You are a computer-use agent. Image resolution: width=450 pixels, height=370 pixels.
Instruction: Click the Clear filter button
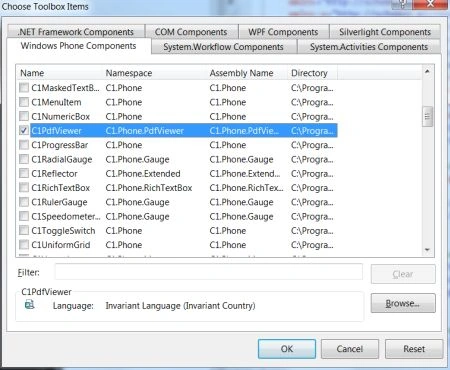403,274
